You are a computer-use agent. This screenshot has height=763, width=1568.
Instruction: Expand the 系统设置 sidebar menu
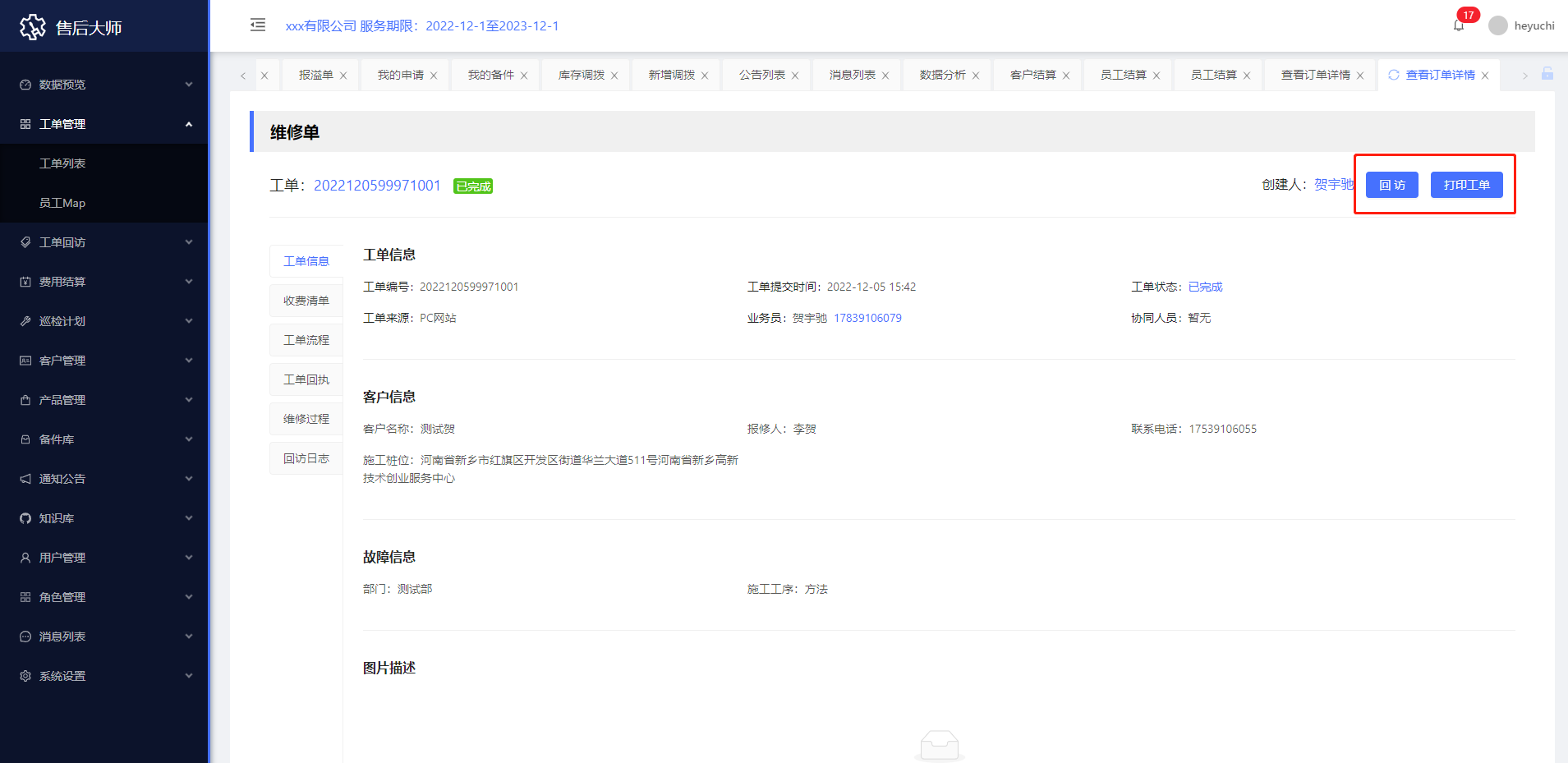(x=104, y=676)
